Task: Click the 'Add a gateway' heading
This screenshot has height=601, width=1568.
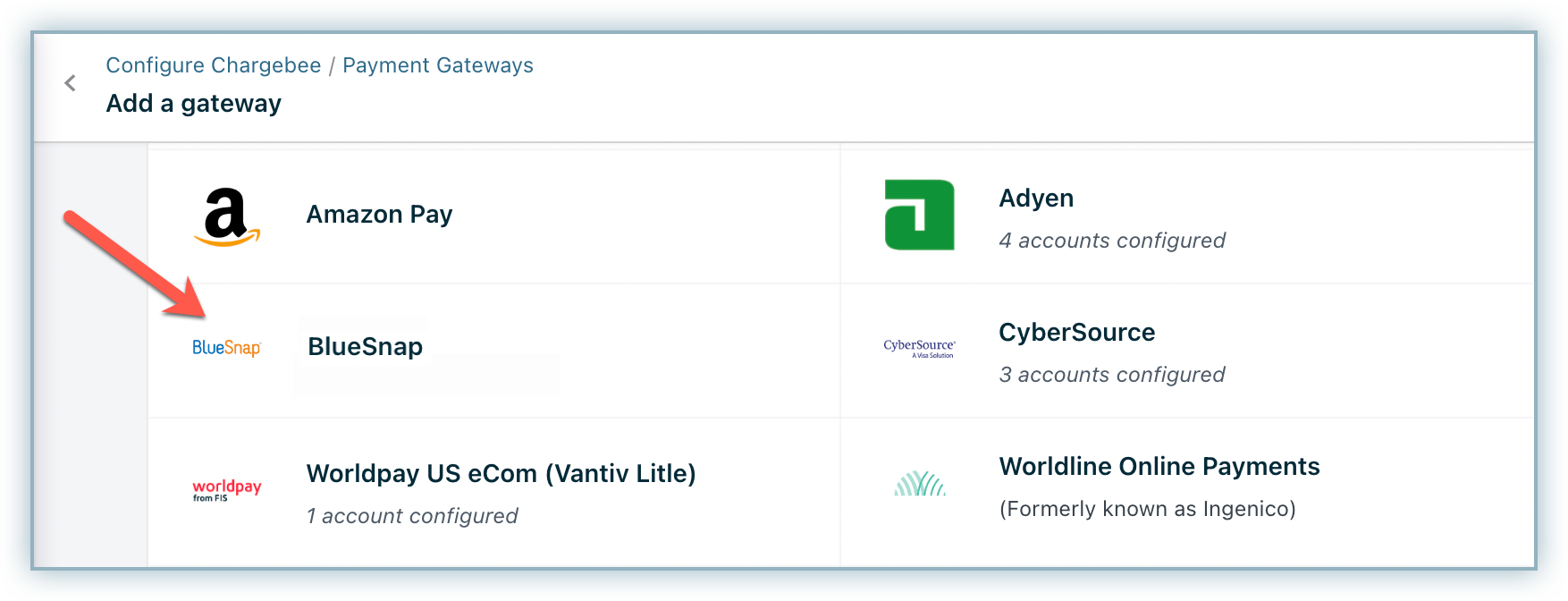Action: point(194,104)
